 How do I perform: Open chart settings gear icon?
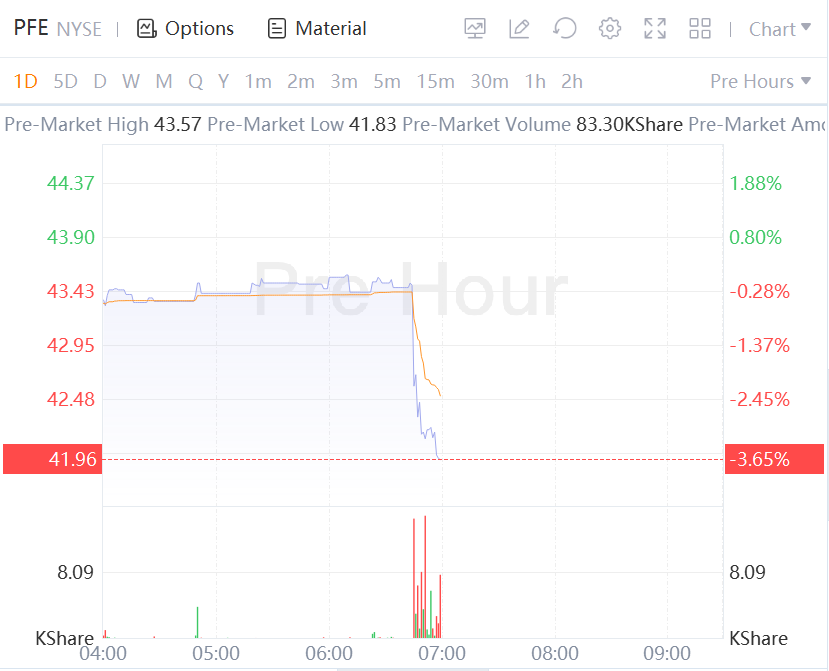click(610, 29)
